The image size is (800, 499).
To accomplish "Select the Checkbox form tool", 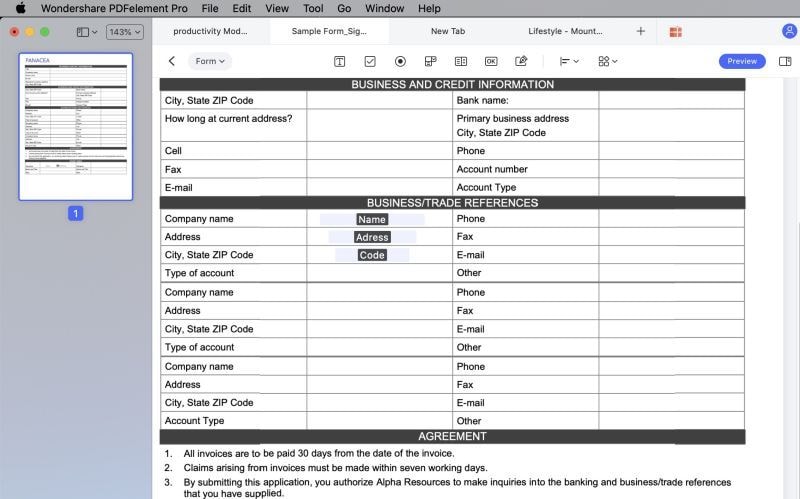I will click(370, 61).
